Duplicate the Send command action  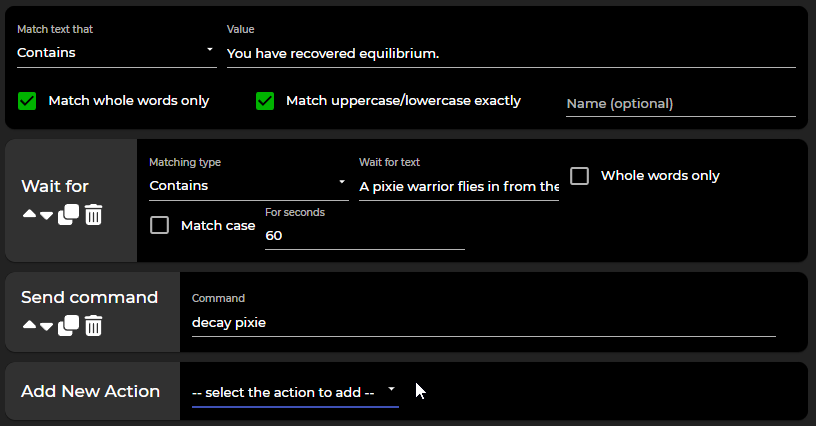[68, 325]
